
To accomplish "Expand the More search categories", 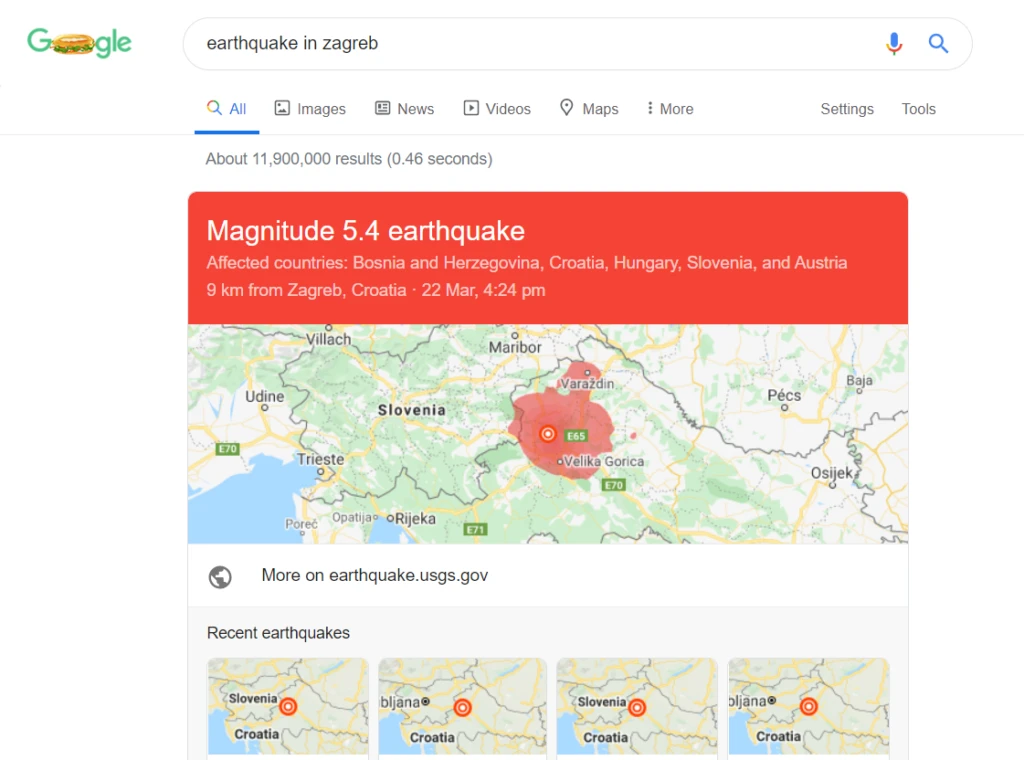I will (x=669, y=108).
